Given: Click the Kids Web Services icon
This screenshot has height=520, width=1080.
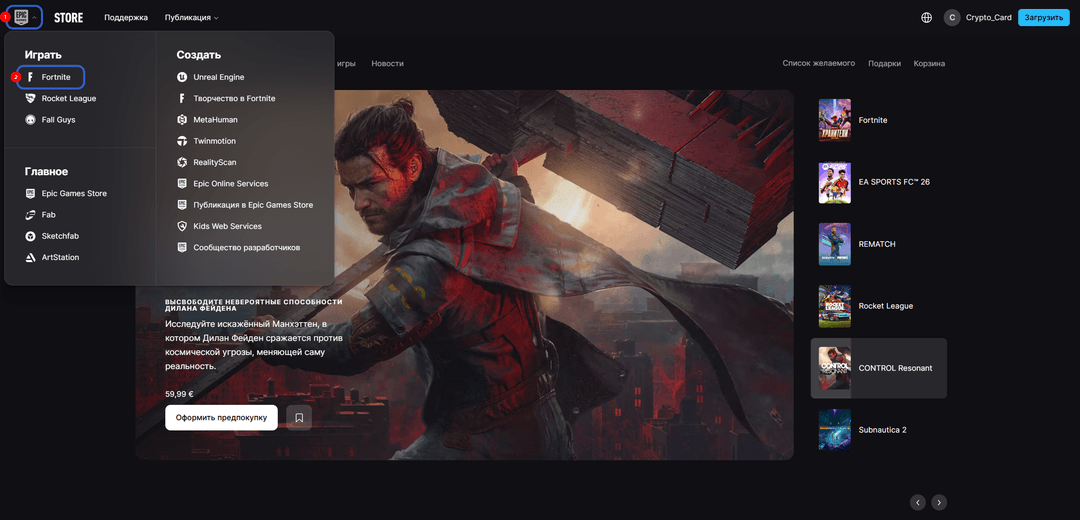Looking at the screenshot, I should [x=182, y=227].
